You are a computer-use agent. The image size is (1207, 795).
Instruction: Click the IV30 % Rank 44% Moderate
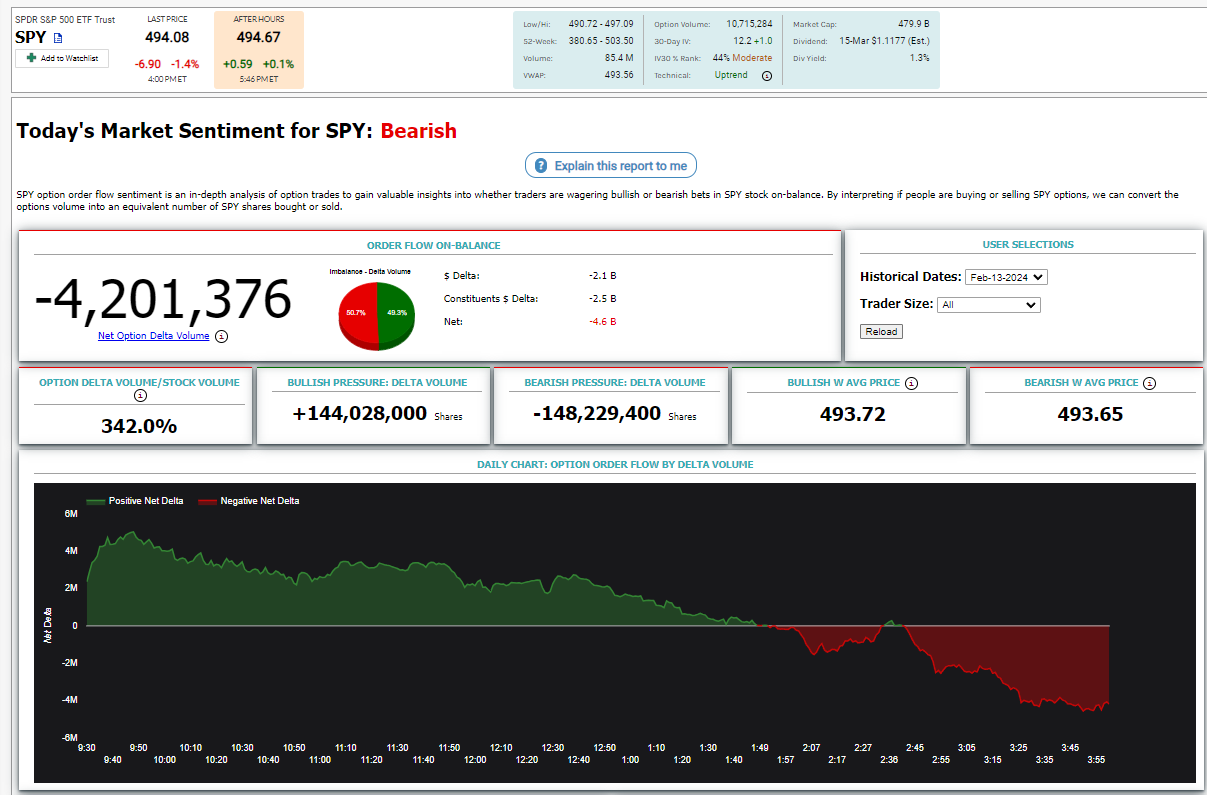coord(742,58)
